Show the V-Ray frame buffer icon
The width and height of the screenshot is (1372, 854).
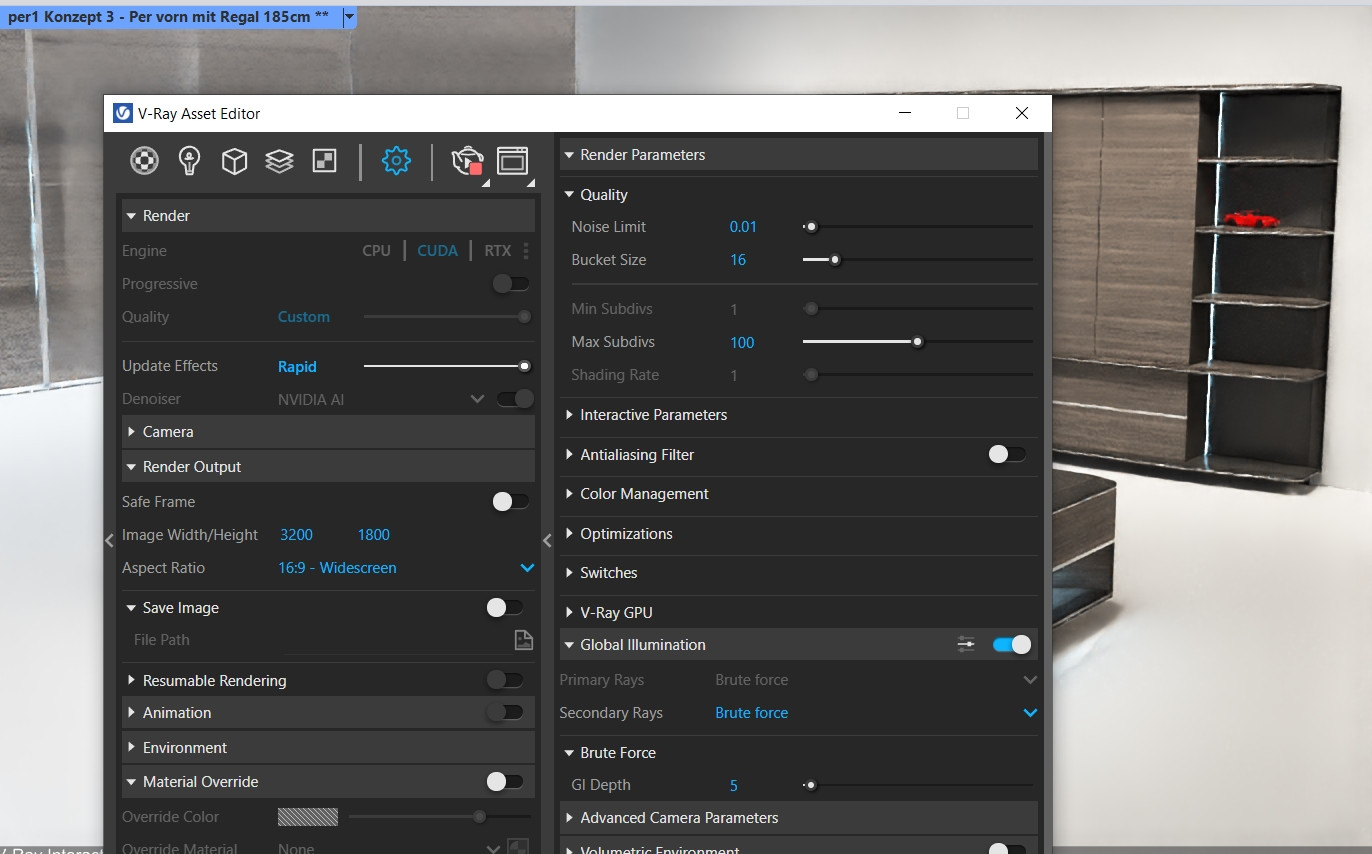coord(512,161)
